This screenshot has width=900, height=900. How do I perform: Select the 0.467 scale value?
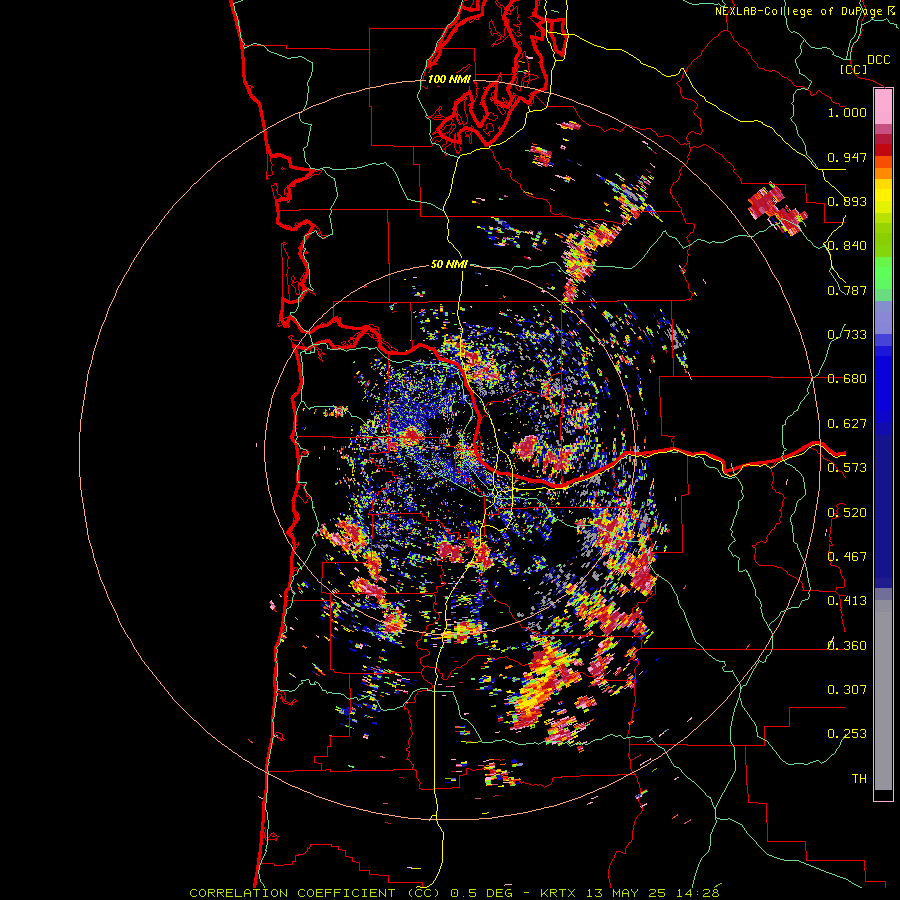coord(847,557)
